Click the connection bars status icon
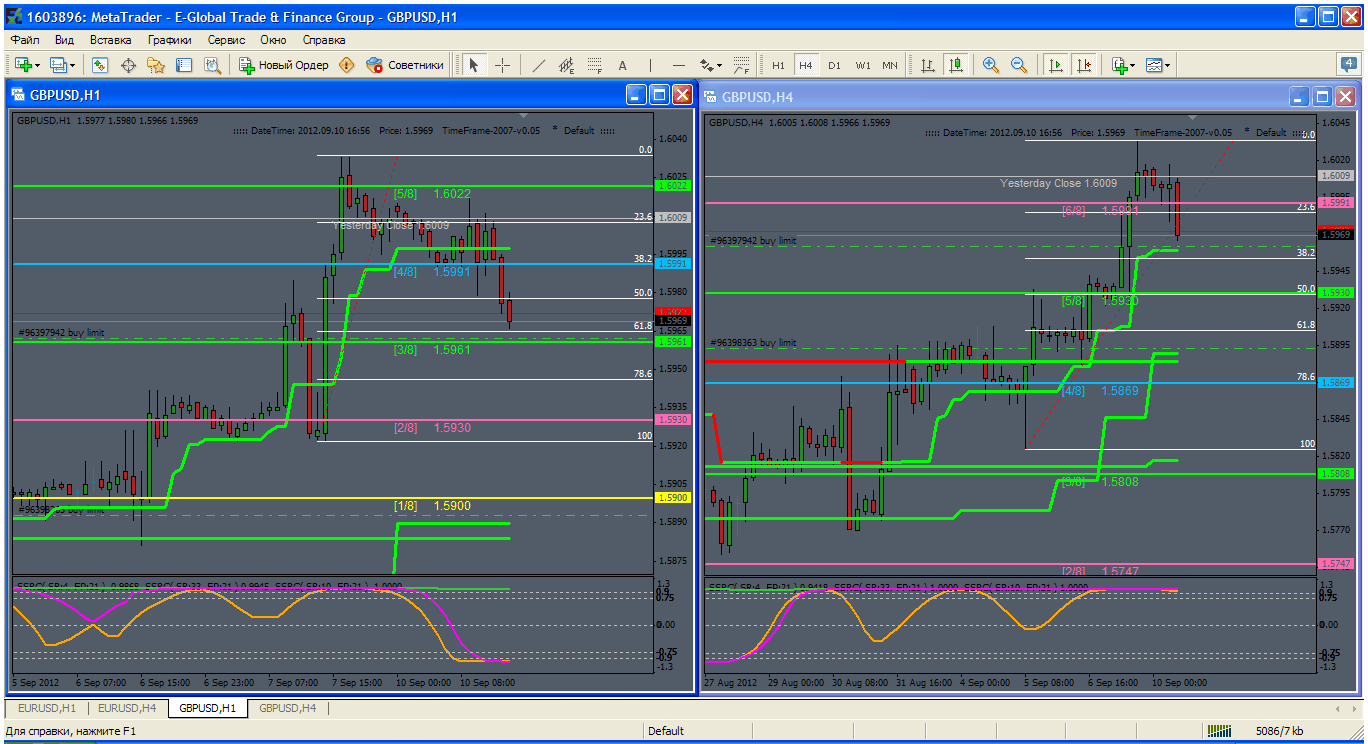 pyautogui.click(x=1221, y=731)
